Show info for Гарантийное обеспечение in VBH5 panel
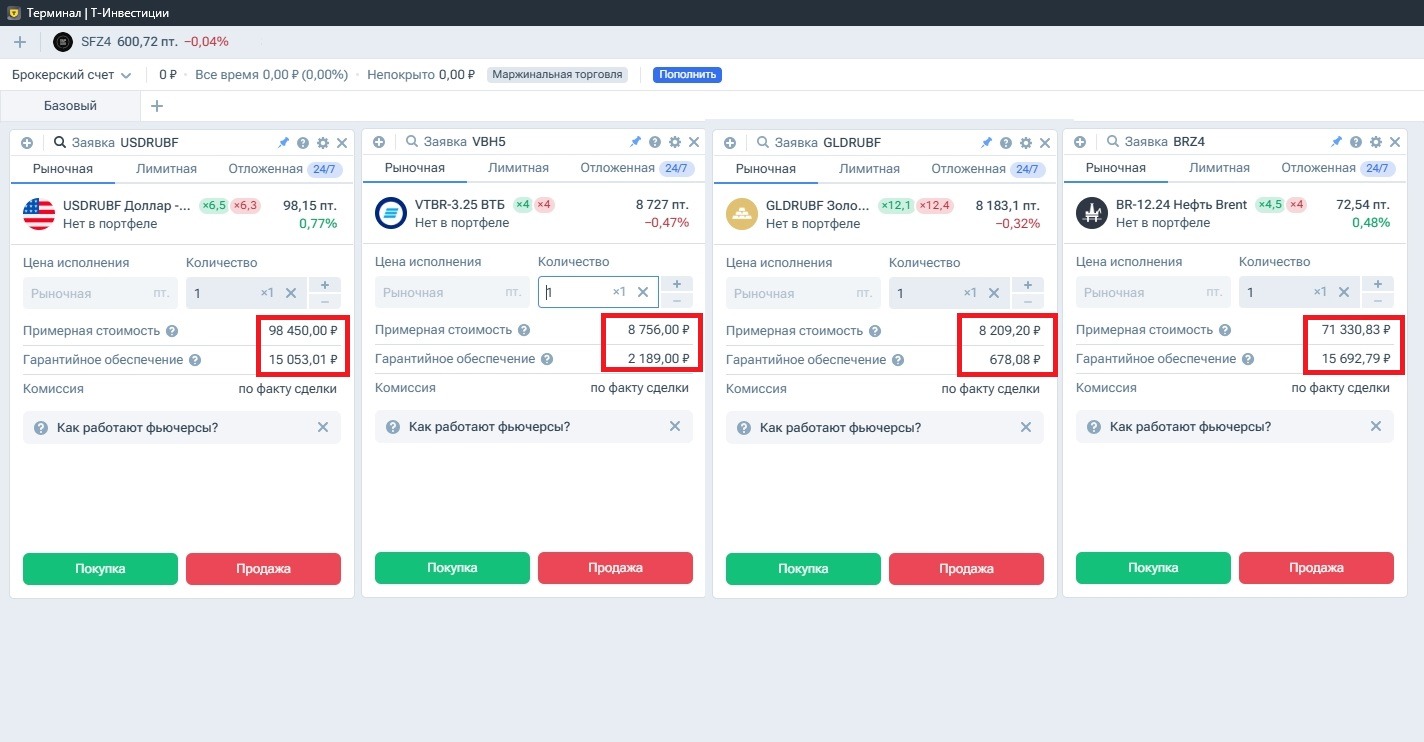 [547, 359]
